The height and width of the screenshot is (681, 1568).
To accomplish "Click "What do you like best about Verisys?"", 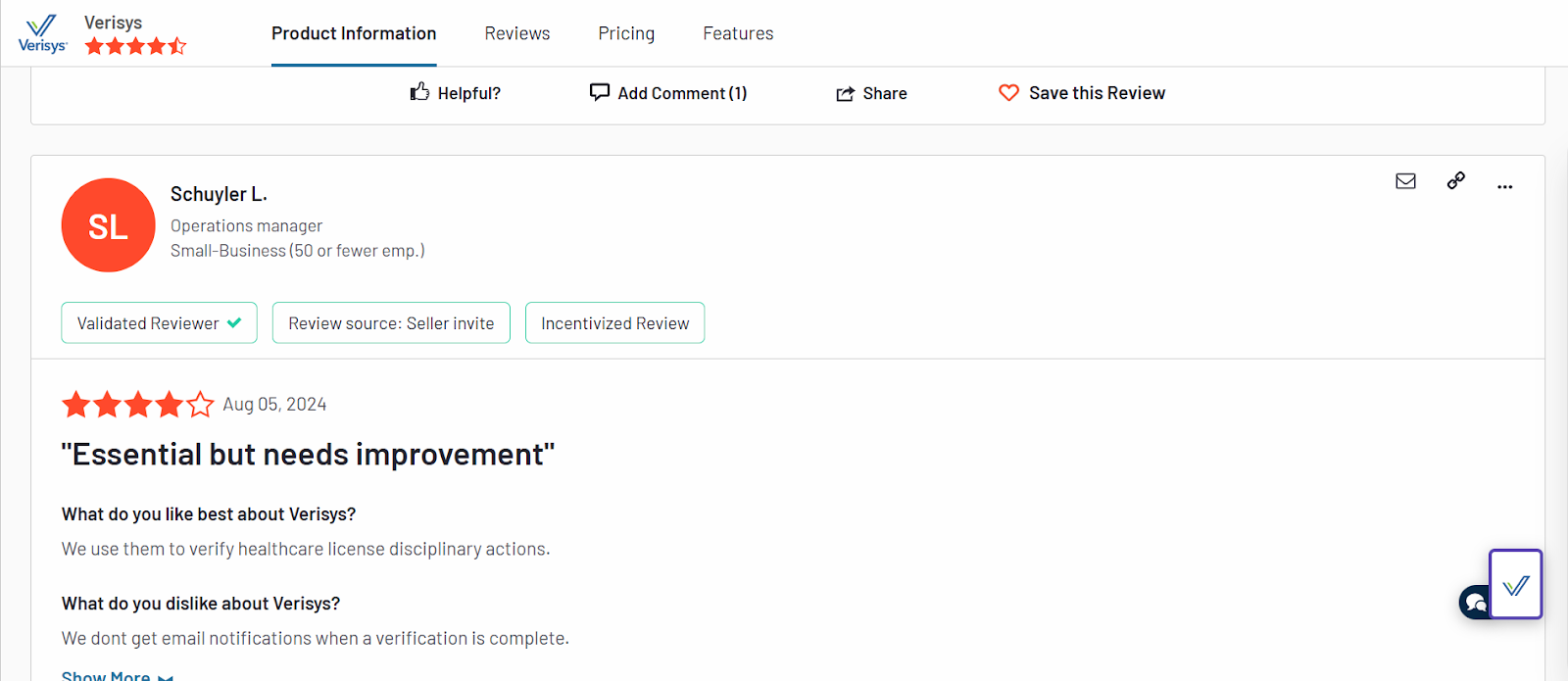I will [x=209, y=514].
